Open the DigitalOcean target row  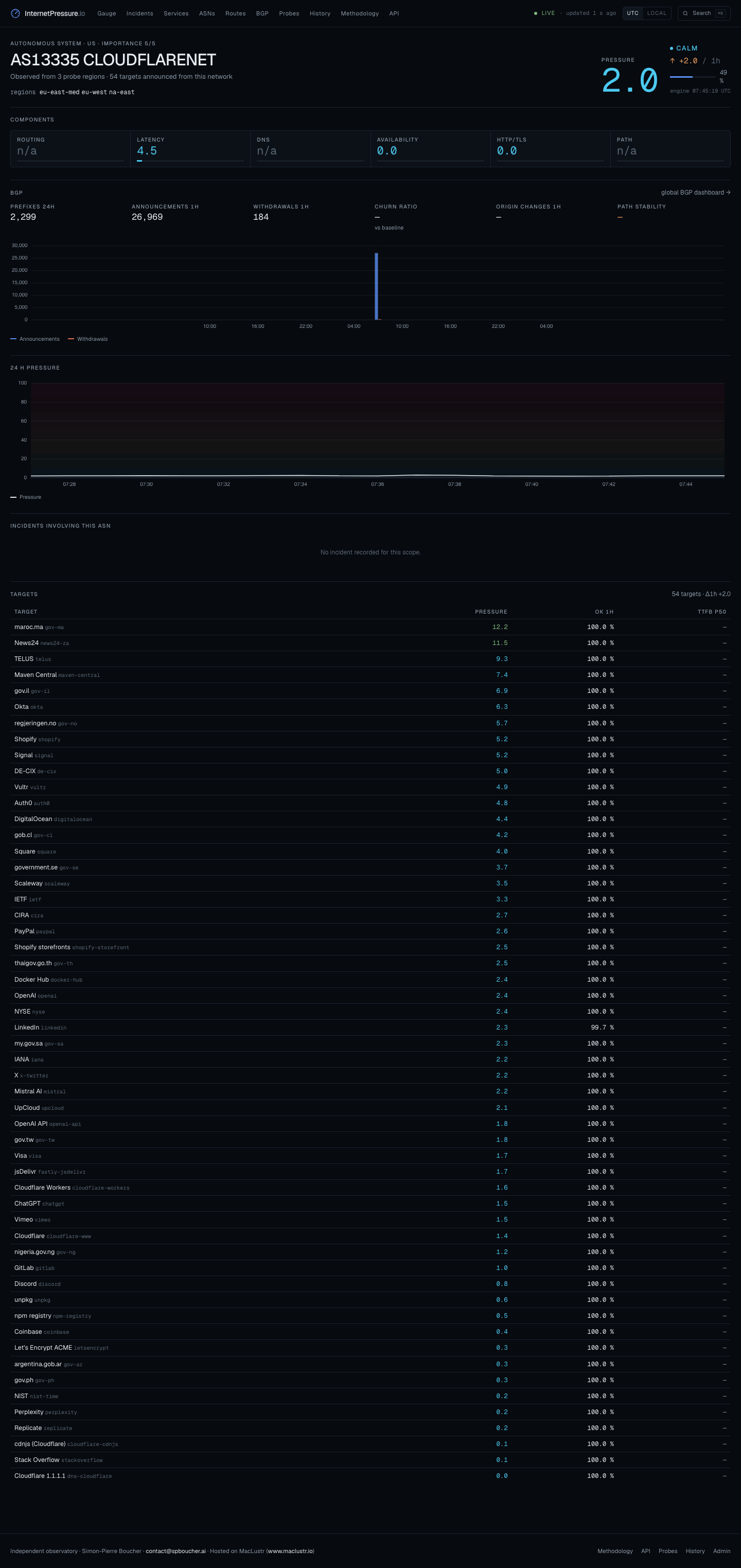370,818
